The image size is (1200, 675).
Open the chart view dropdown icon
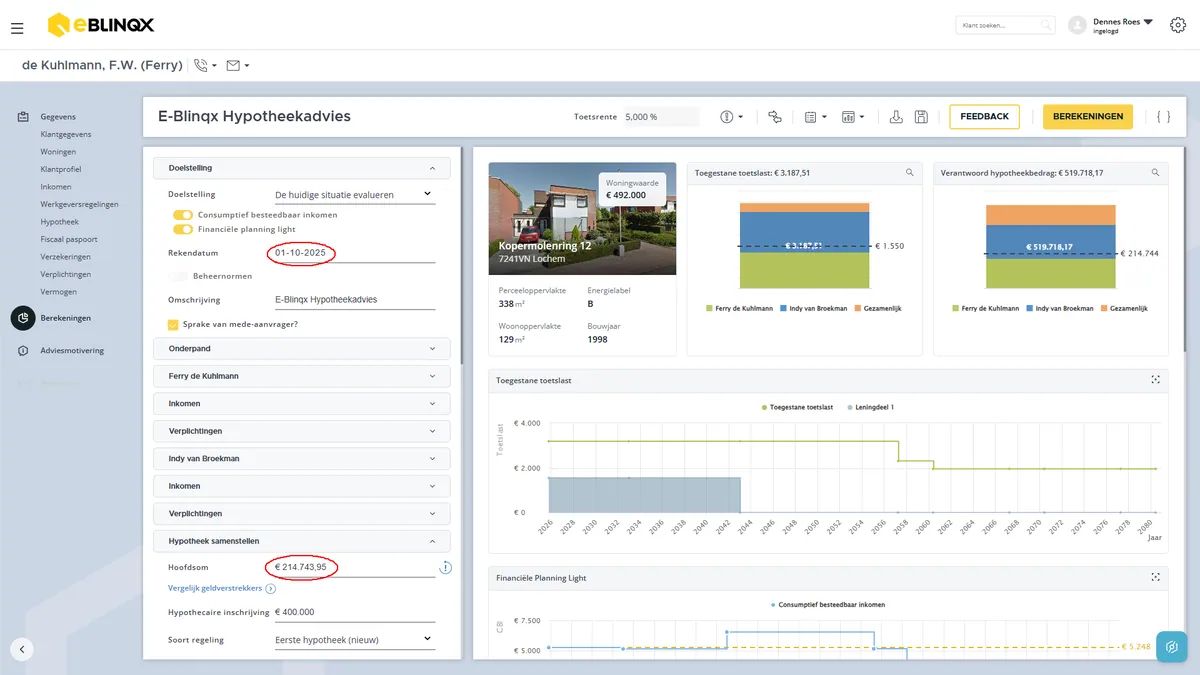click(x=853, y=117)
